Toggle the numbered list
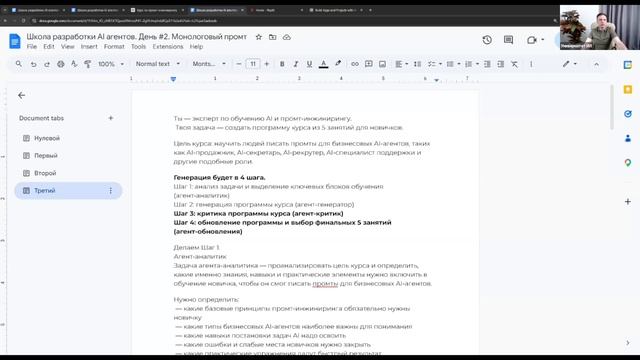The width and height of the screenshot is (640, 360). [469, 64]
